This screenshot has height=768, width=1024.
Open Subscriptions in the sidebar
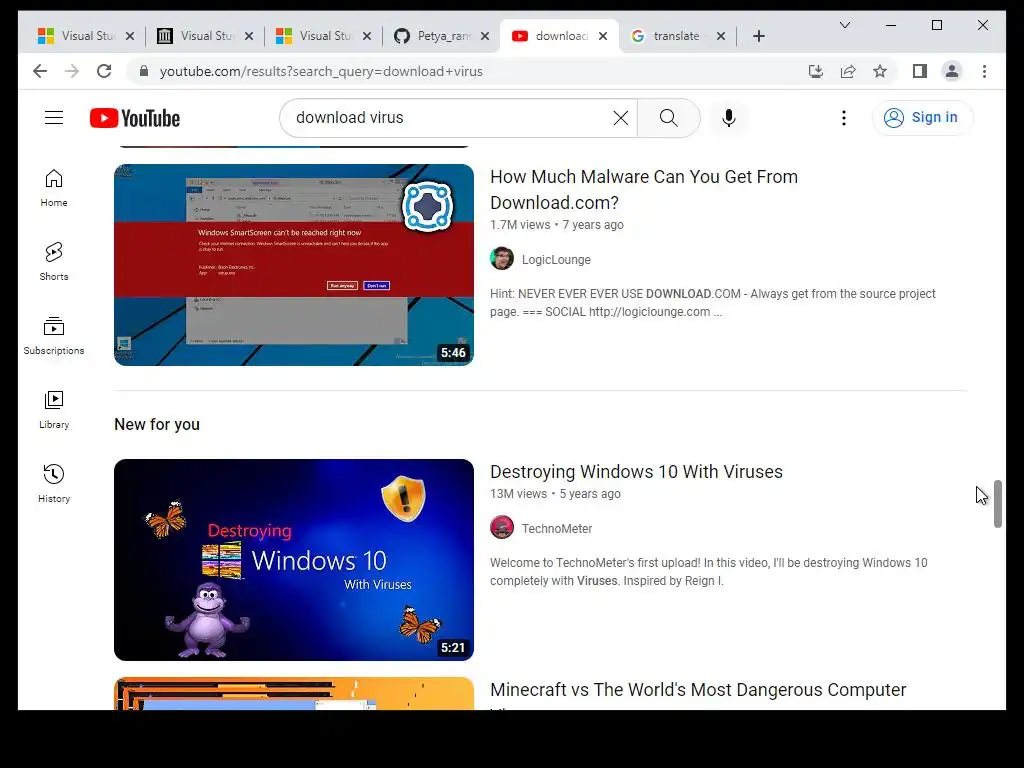(x=54, y=336)
